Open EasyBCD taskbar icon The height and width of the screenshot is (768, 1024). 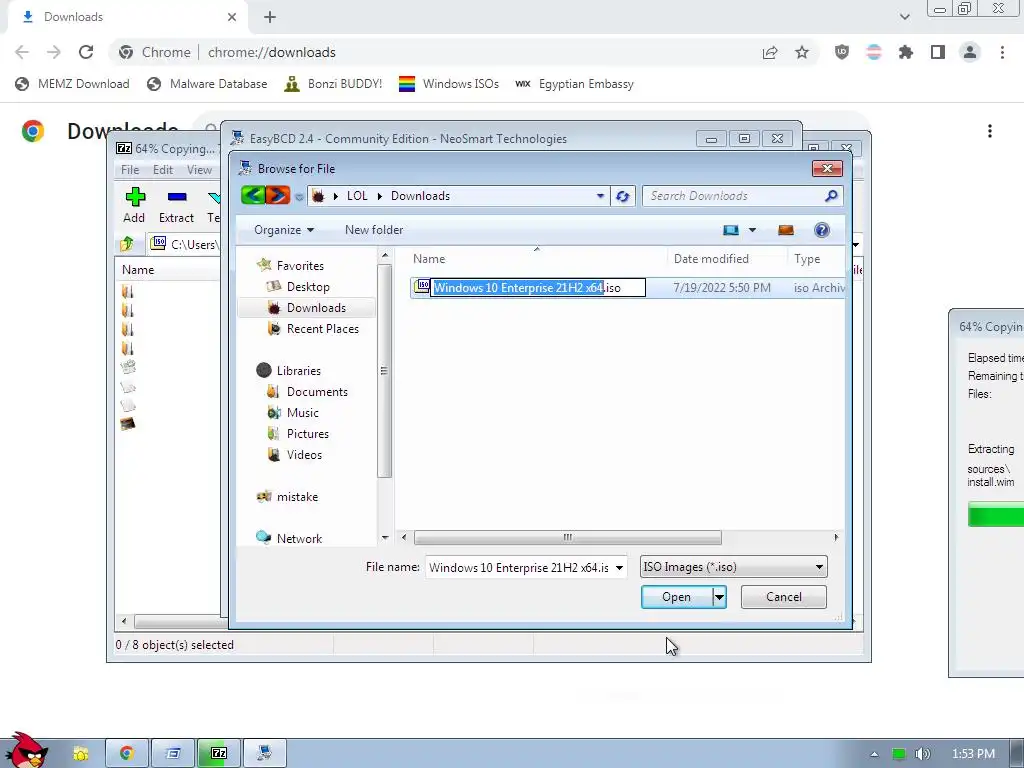pyautogui.click(x=264, y=754)
